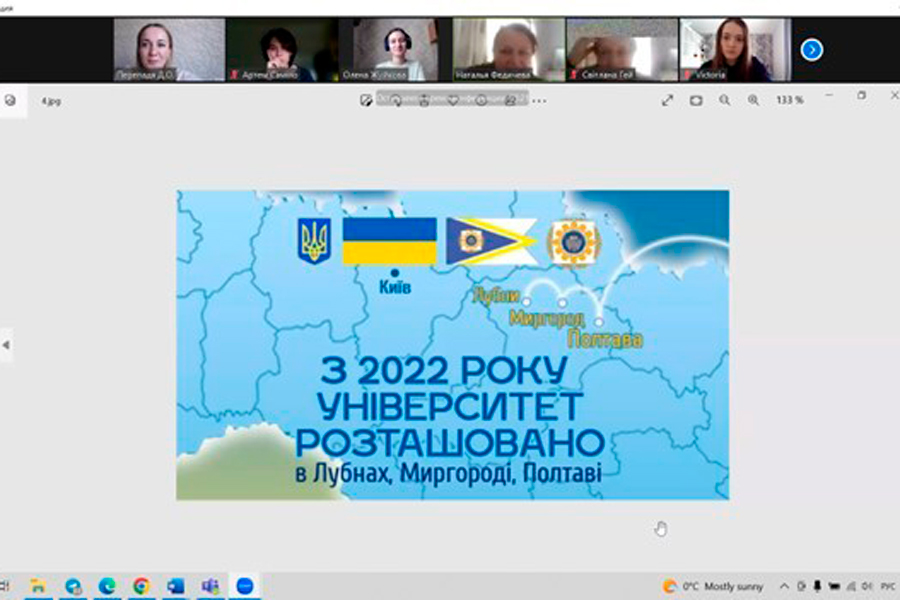Open Google Chrome from the taskbar
Screen dimensions: 900x600
click(x=141, y=586)
